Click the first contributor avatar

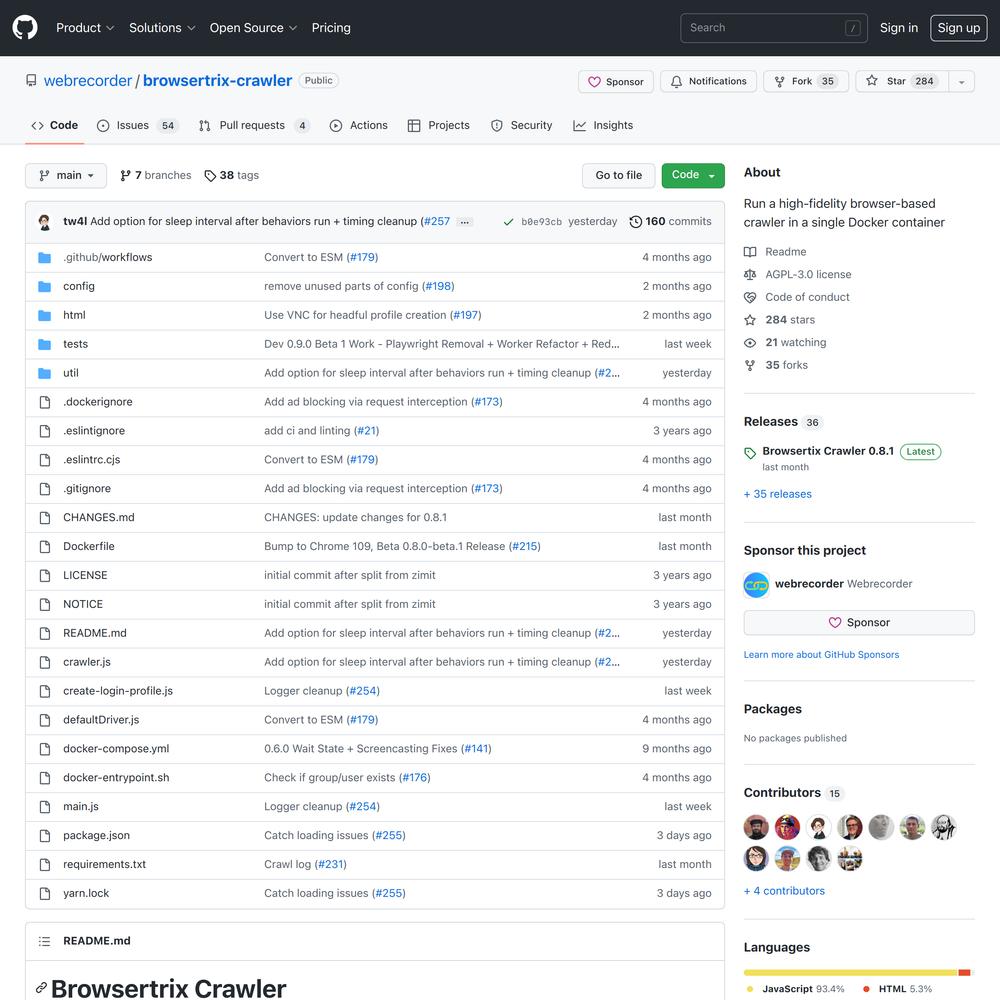(756, 827)
